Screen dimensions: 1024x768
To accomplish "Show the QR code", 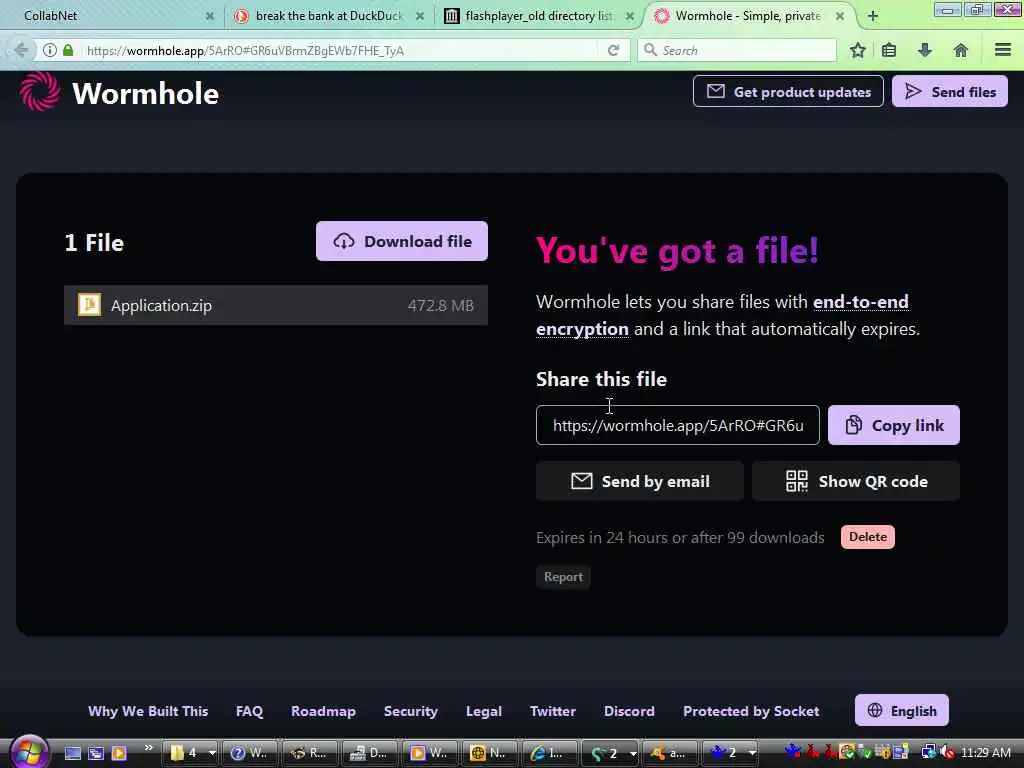I will pyautogui.click(x=856, y=481).
